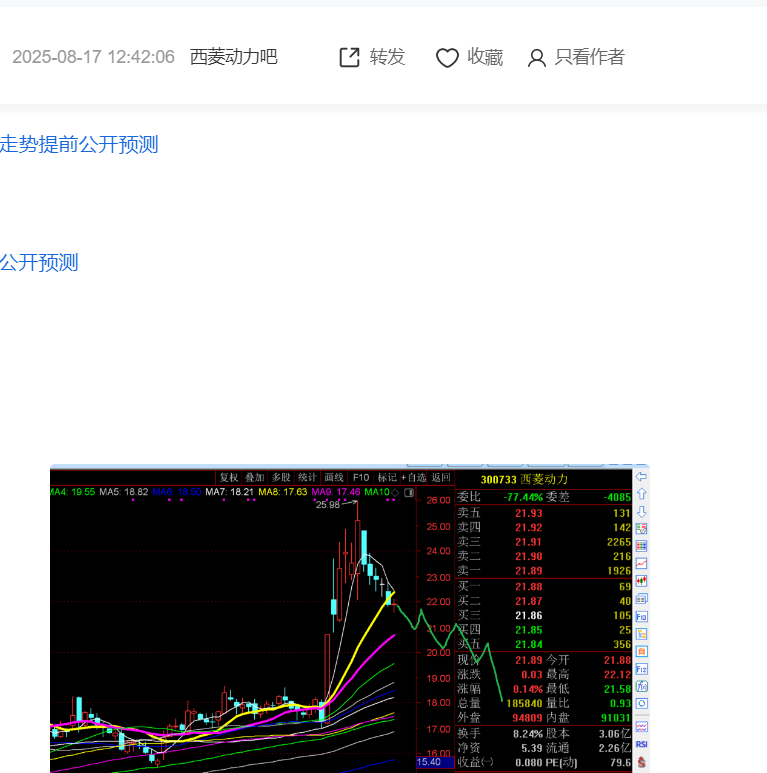Viewport: 767px width, 773px height.
Task: Click the diamond icon after MA10 label
Action: click(395, 492)
